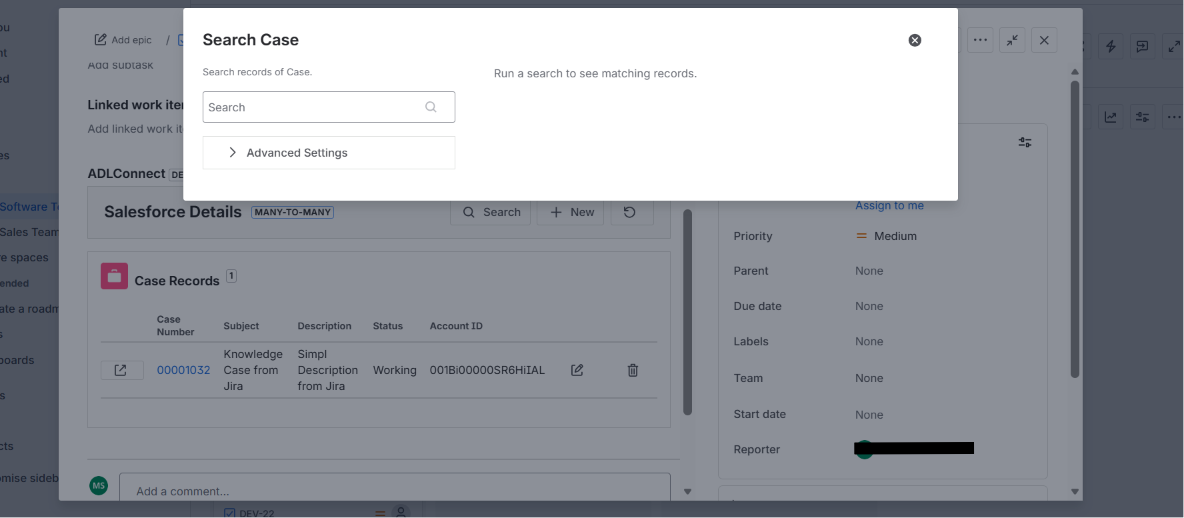Click the Reporter field label

tap(757, 449)
